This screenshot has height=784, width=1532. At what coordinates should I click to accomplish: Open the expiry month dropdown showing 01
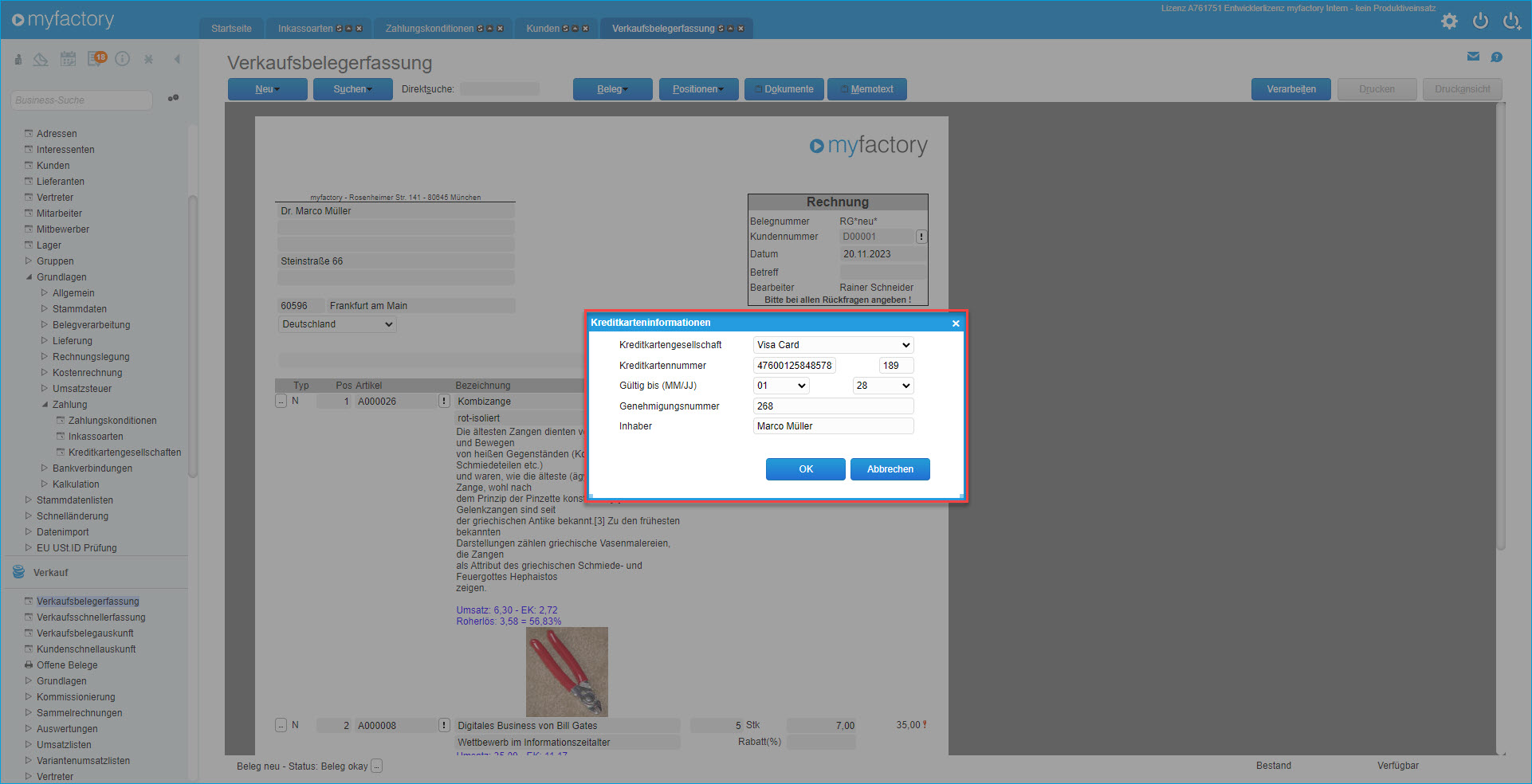[x=781, y=386]
